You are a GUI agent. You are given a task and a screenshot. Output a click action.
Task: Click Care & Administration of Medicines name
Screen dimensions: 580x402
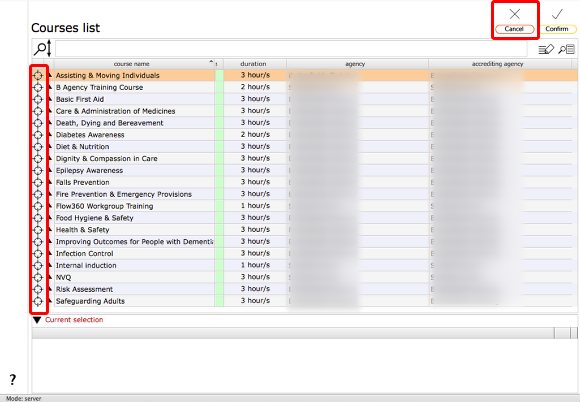[115, 111]
